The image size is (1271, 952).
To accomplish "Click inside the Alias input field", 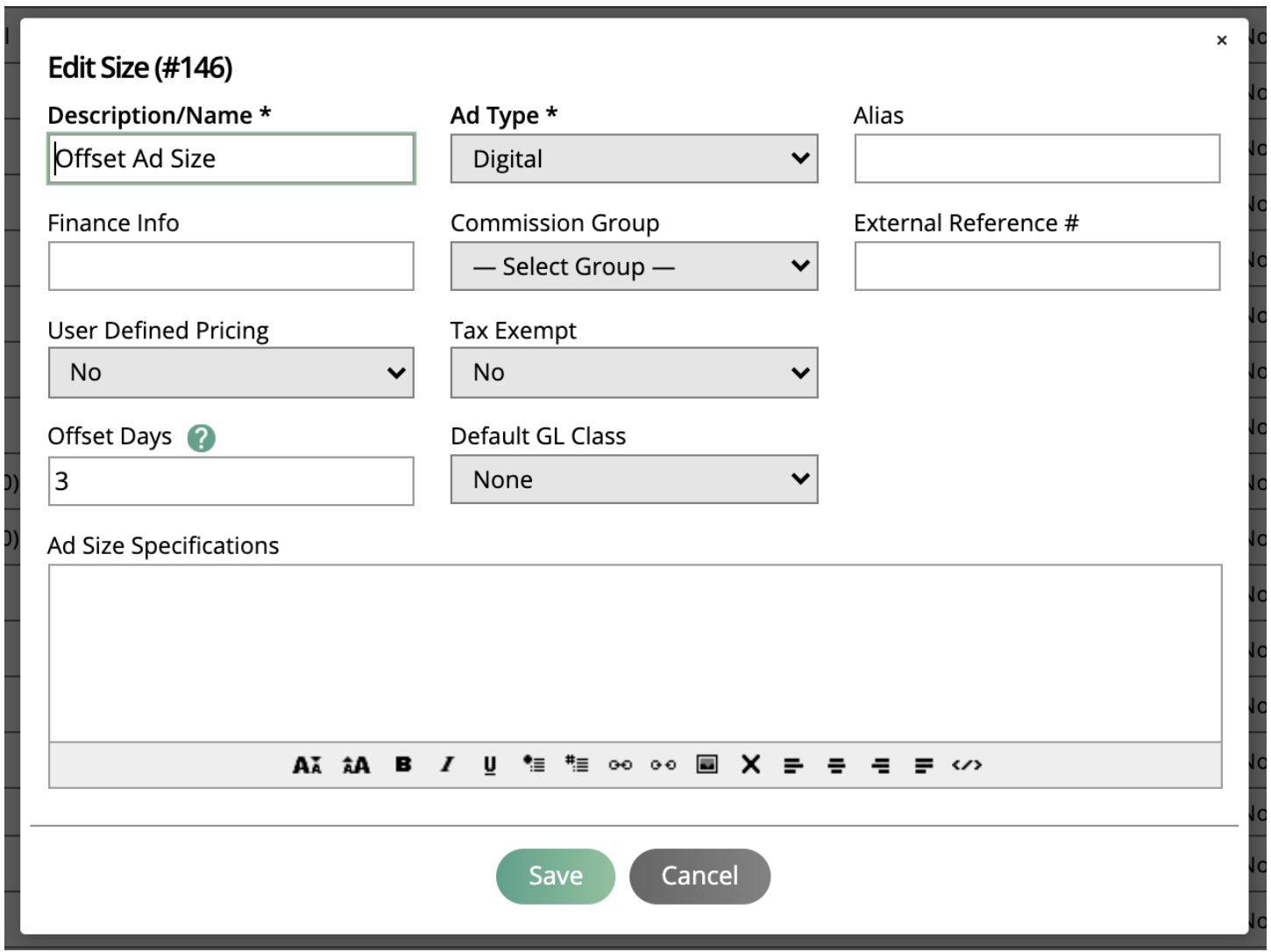I will click(x=1035, y=159).
